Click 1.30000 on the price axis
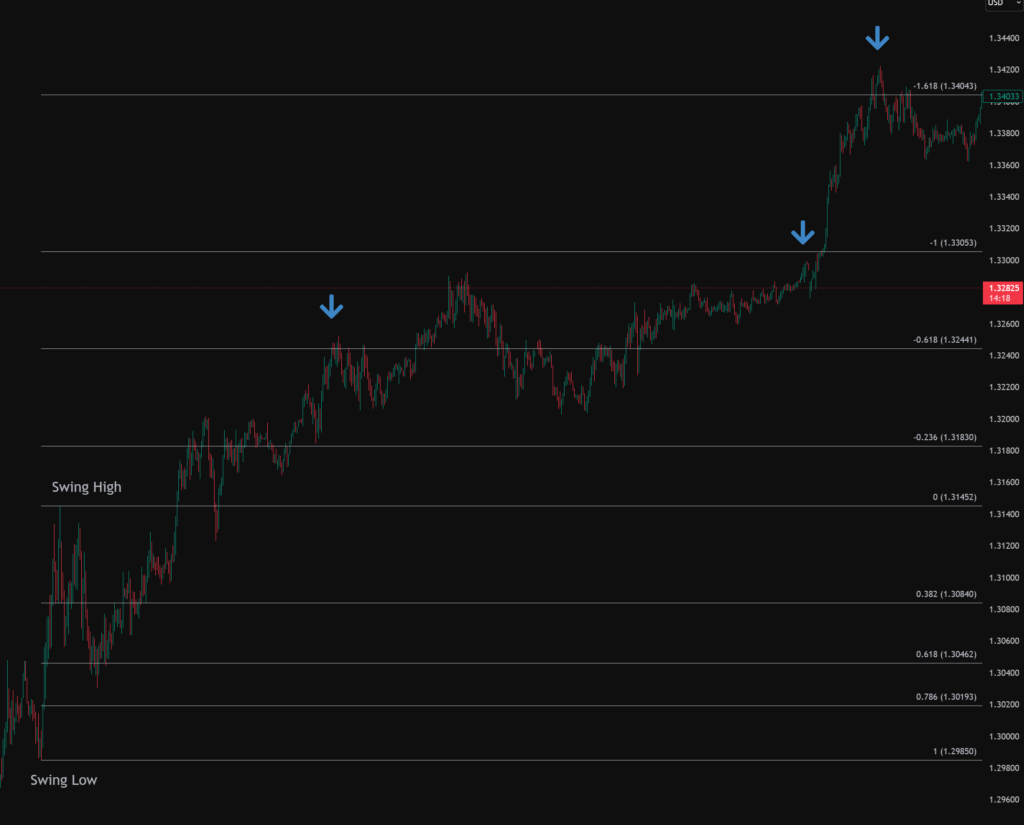The width and height of the screenshot is (1024, 825). (x=1004, y=736)
